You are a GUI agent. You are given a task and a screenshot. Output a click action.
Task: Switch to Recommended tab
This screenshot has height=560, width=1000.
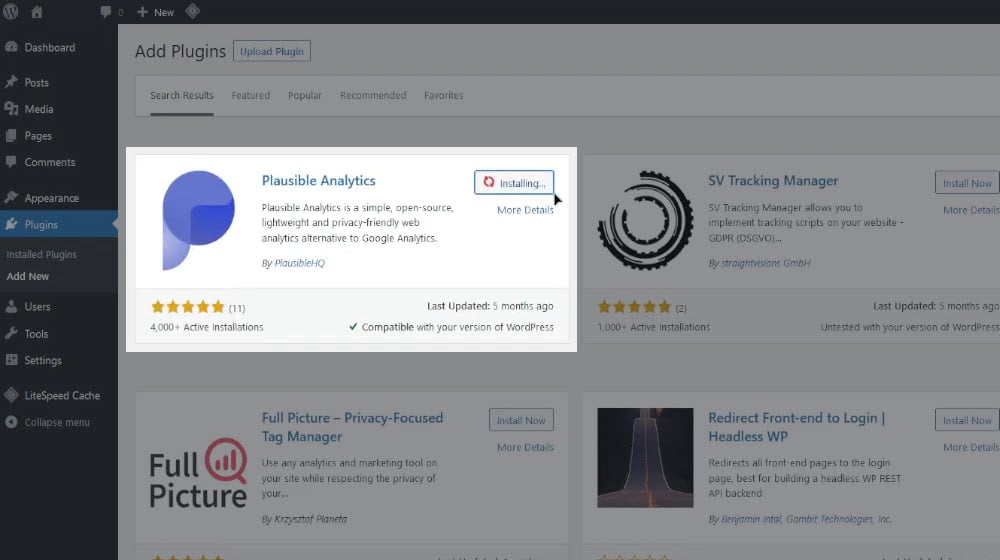(x=373, y=95)
